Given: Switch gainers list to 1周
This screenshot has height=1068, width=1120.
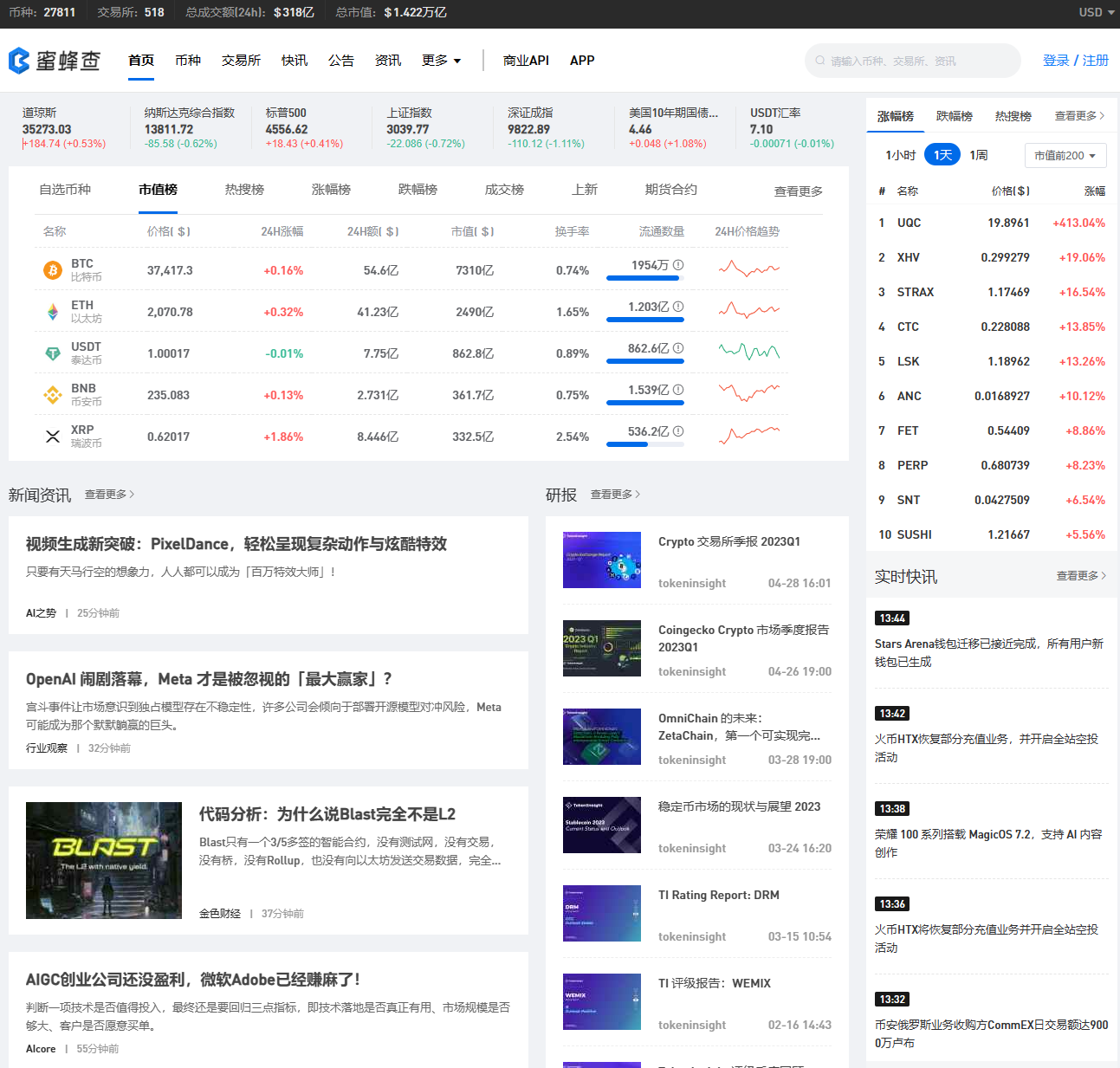Looking at the screenshot, I should pyautogui.click(x=979, y=155).
